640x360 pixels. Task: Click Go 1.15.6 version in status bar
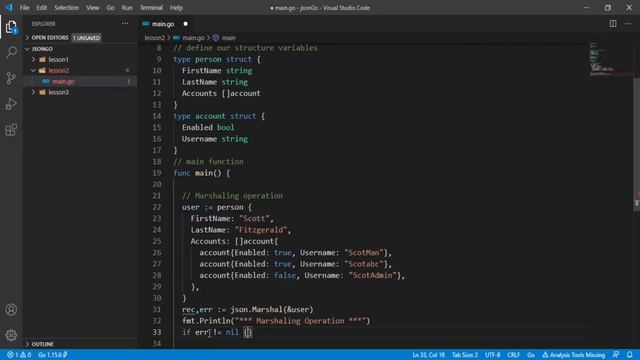(53, 355)
